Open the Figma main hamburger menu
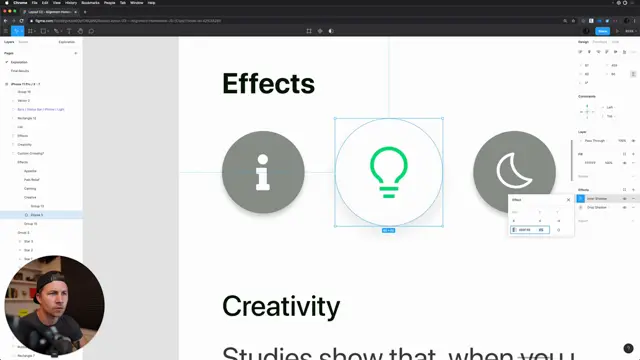 point(6,31)
